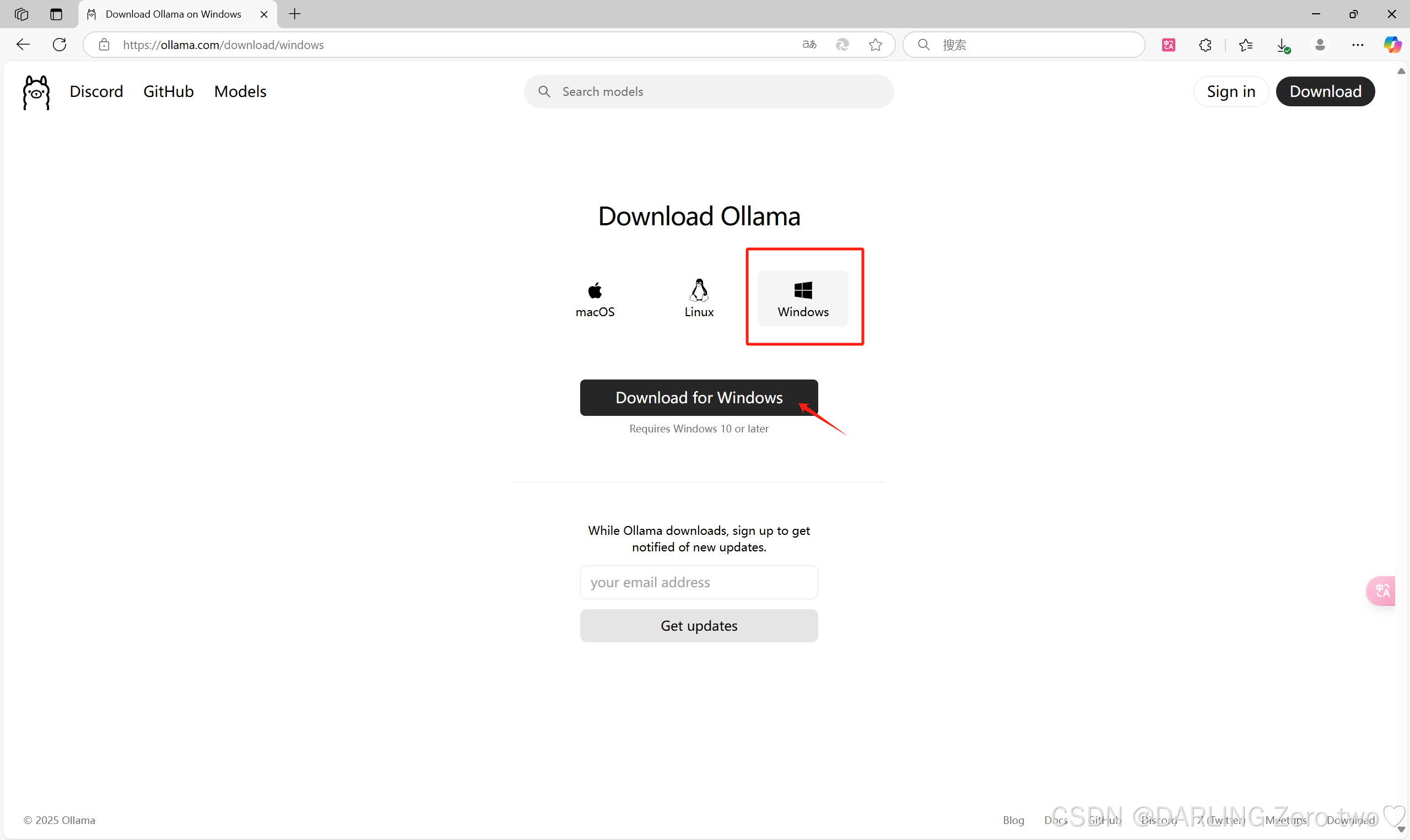This screenshot has height=840, width=1410.
Task: Open browser extensions puzzle icon
Action: (1205, 45)
